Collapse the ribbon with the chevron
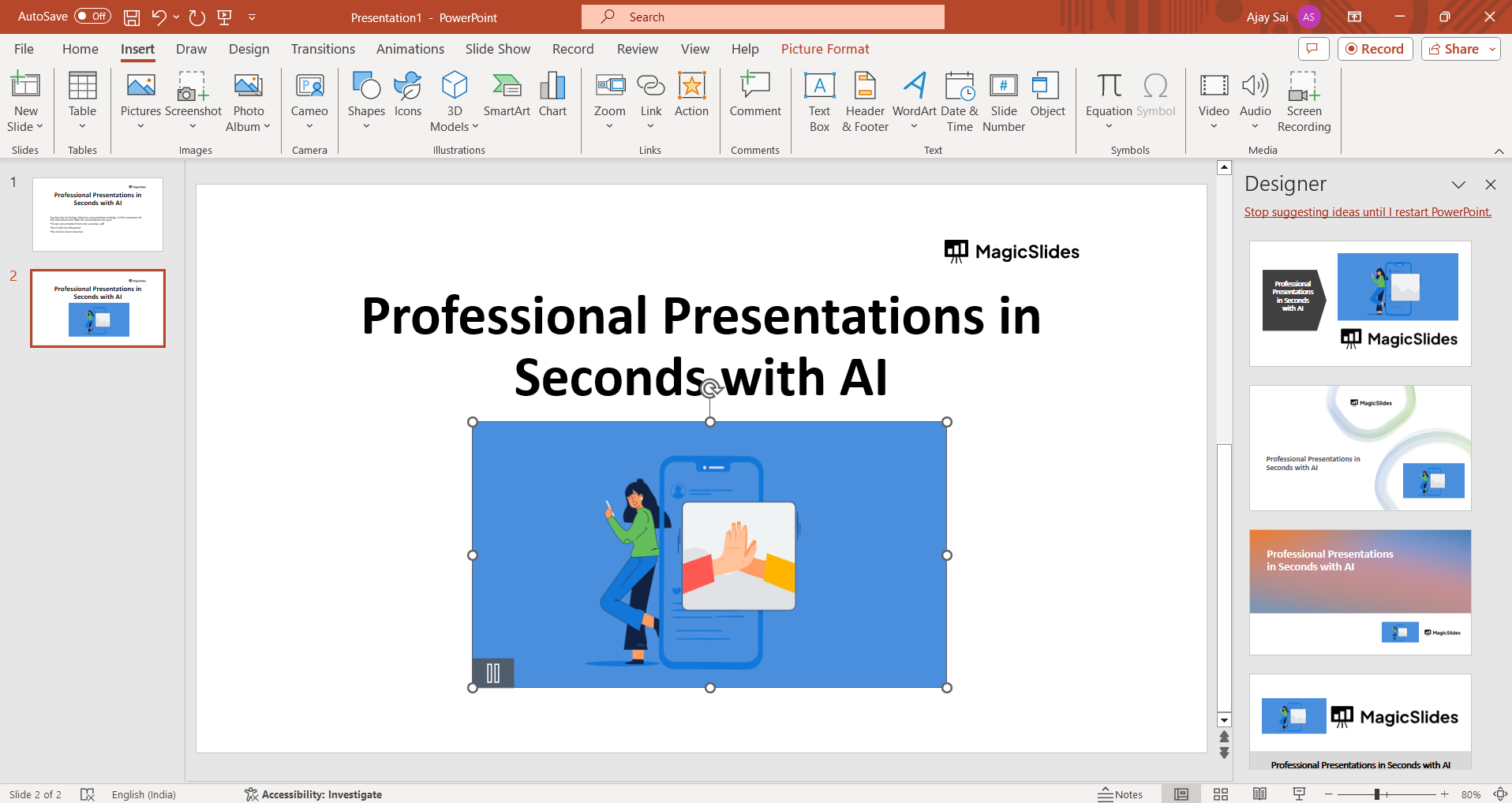Viewport: 1512px width, 803px height. click(1499, 151)
